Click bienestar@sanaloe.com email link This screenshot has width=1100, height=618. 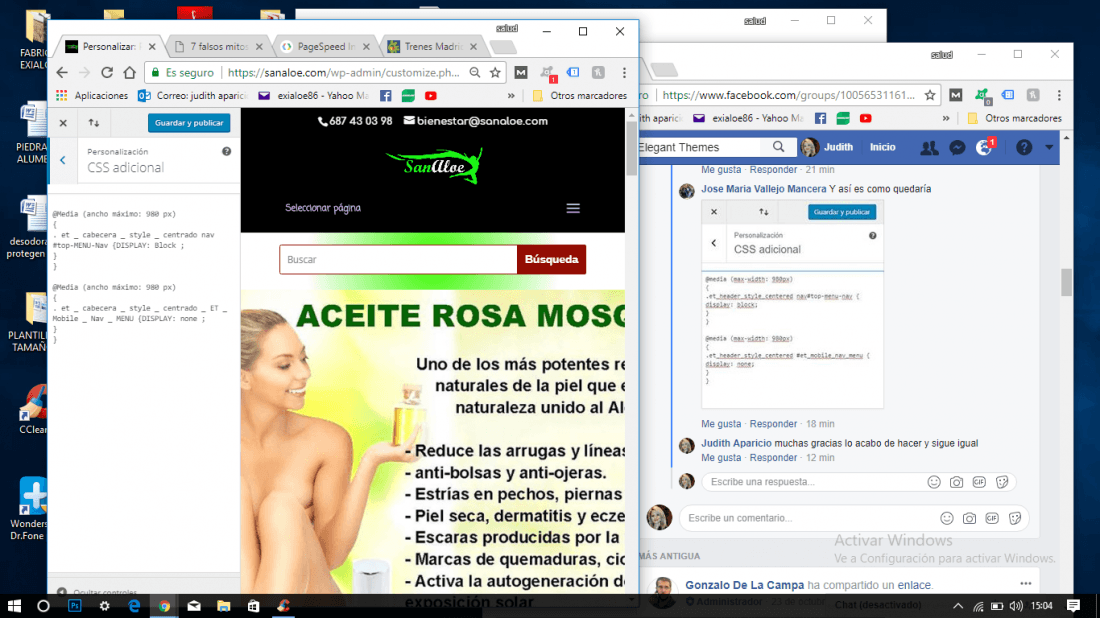click(476, 121)
